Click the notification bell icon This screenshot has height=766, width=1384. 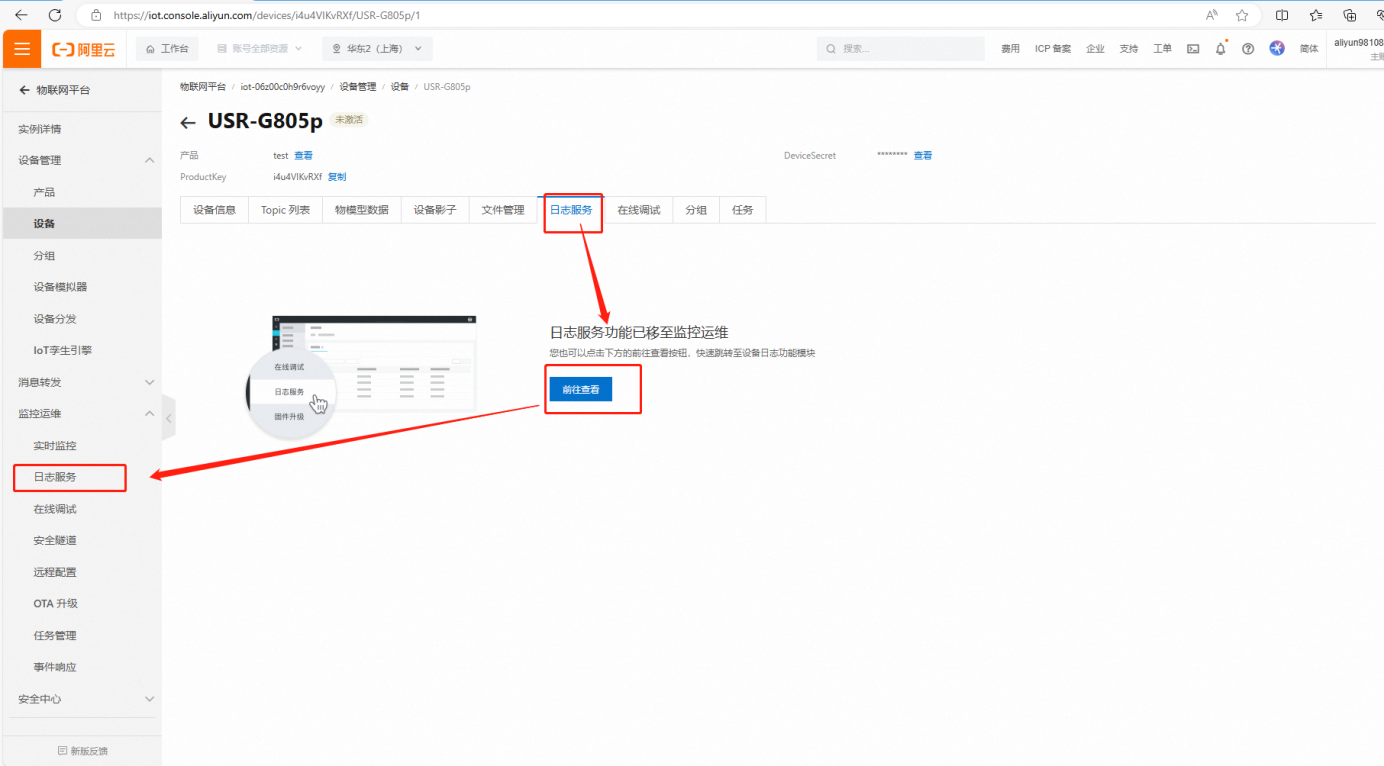pyautogui.click(x=1220, y=49)
